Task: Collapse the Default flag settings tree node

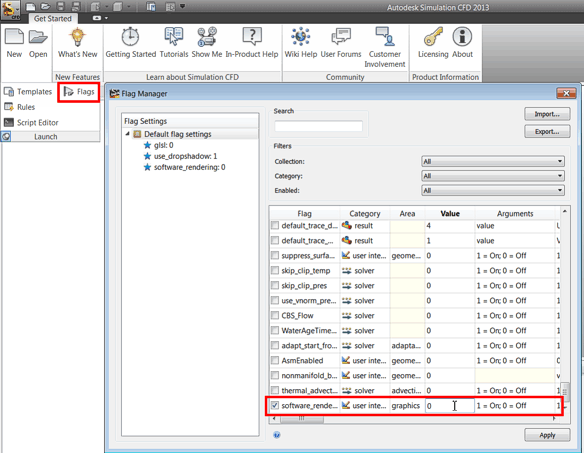Action: click(128, 134)
